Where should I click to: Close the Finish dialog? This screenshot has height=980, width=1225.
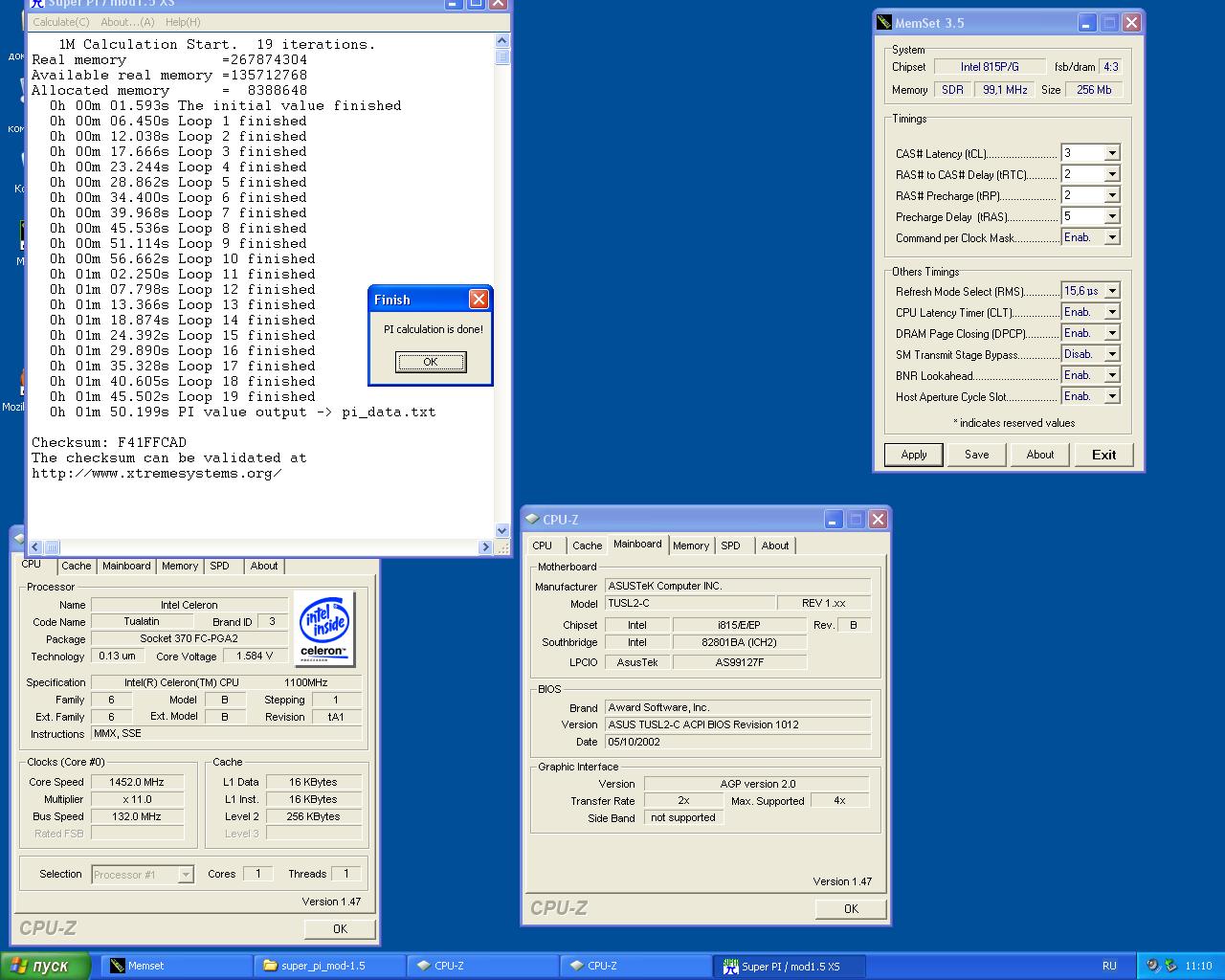point(479,300)
